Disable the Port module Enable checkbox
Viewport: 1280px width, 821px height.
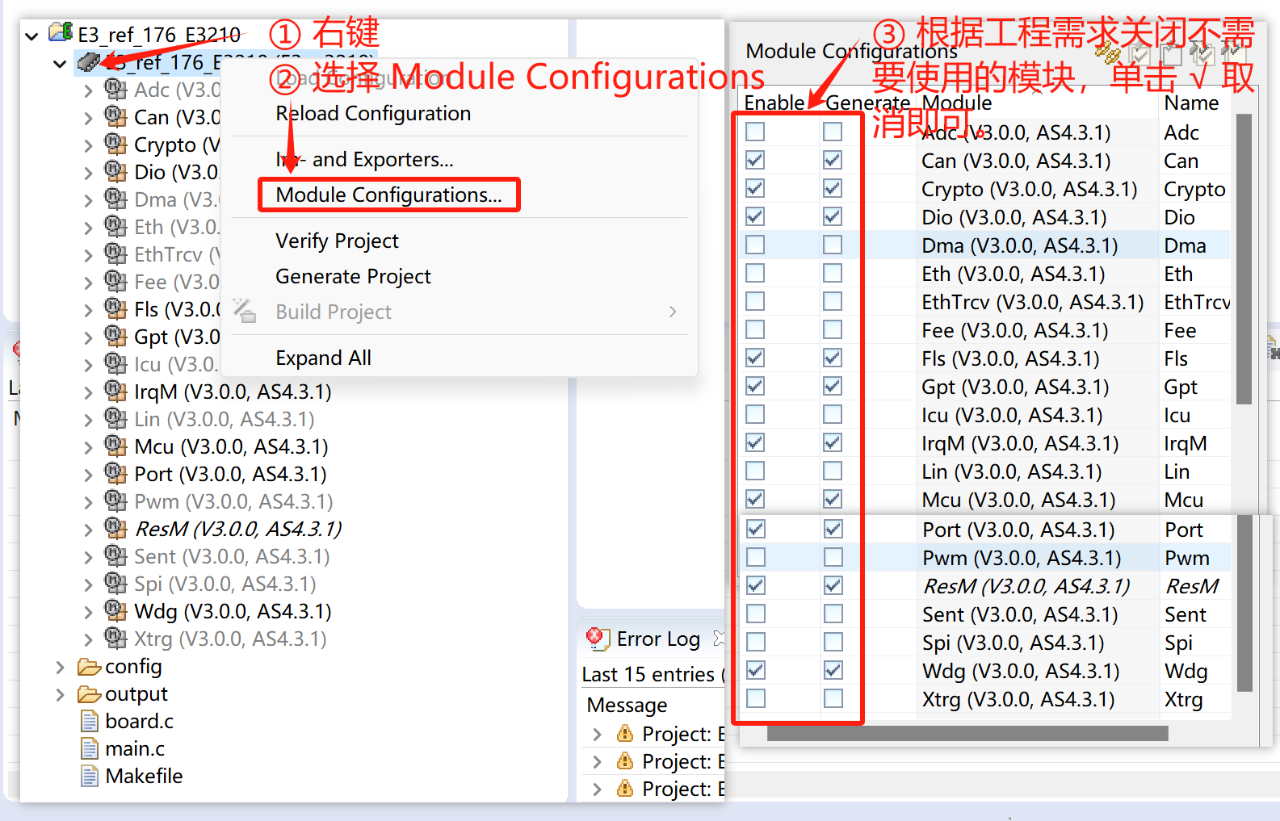[754, 528]
